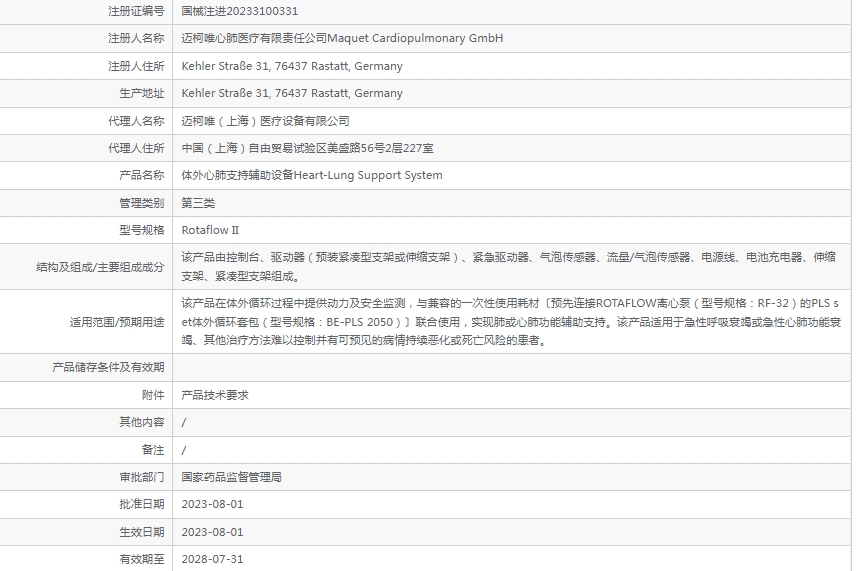Click the 备注 label
This screenshot has height=571, width=856.
153,450
